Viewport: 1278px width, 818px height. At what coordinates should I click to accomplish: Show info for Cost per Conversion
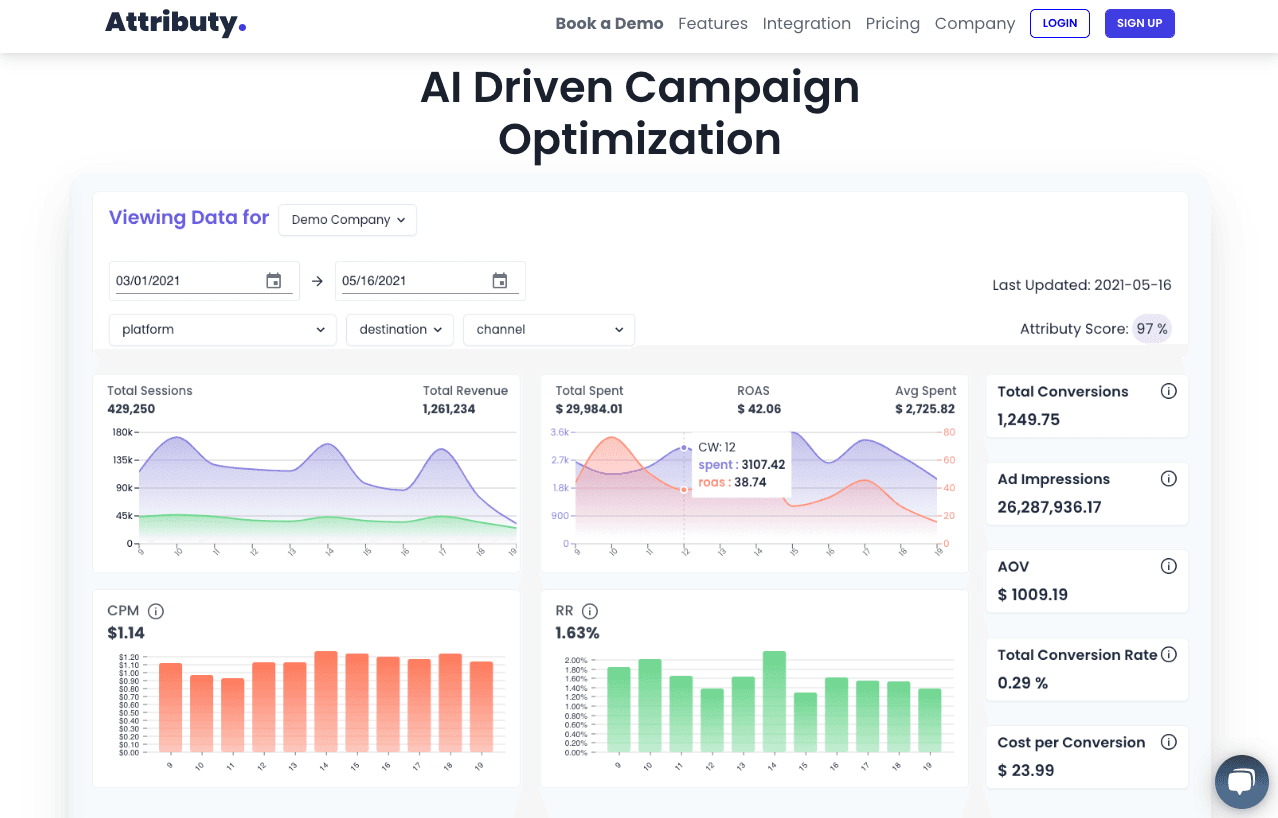(1168, 742)
